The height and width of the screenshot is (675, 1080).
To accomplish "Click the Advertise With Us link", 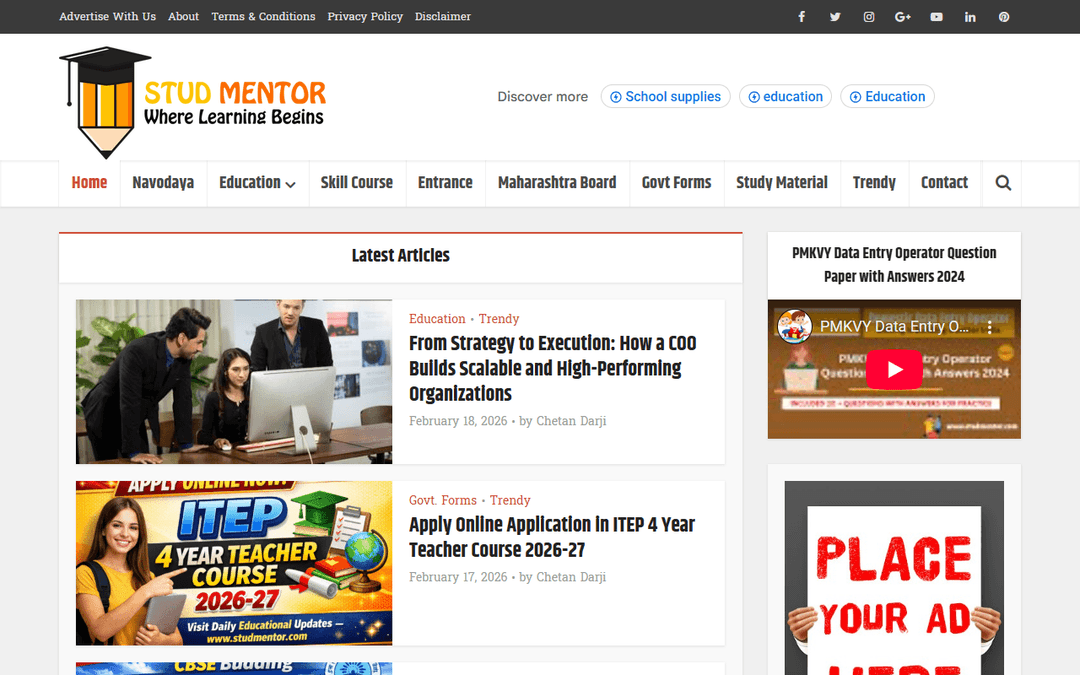I will pyautogui.click(x=107, y=17).
